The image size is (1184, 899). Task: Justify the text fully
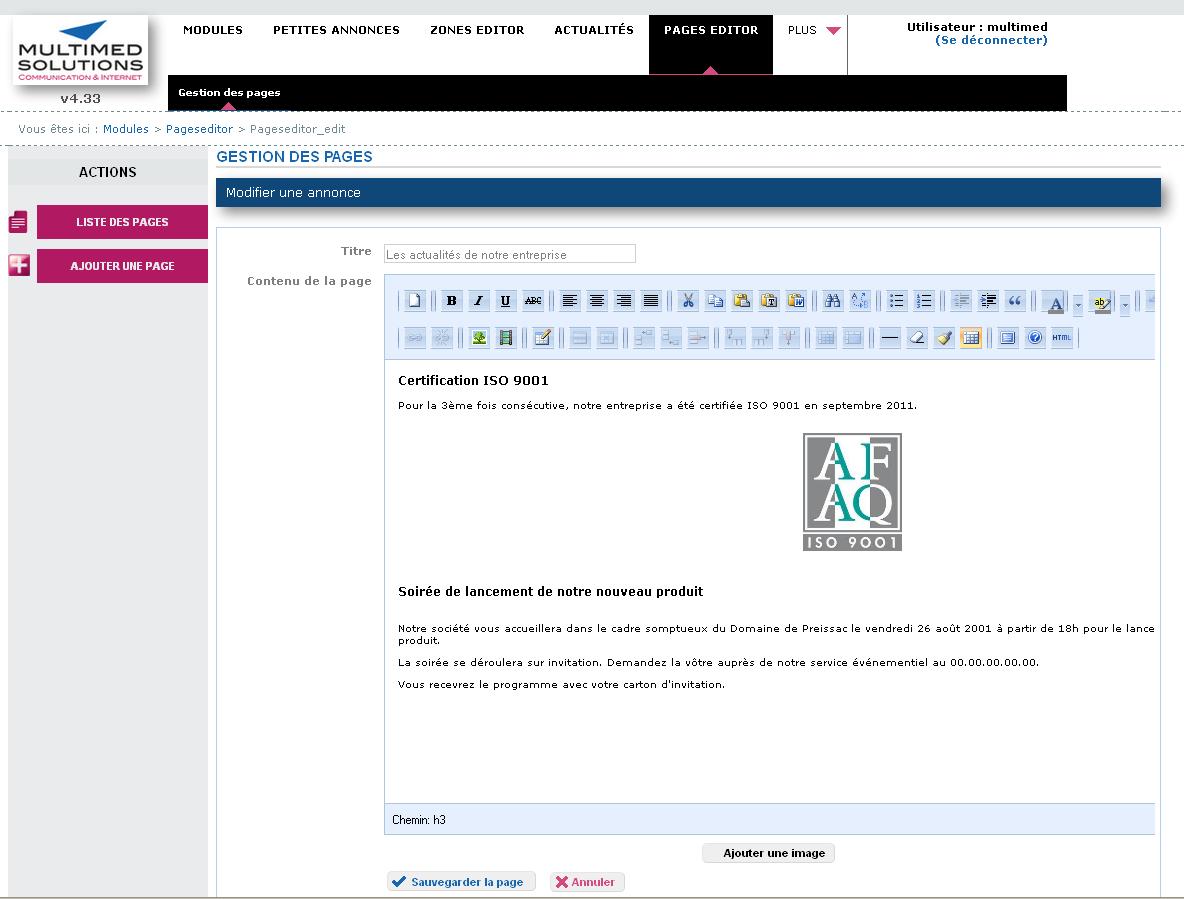[x=651, y=300]
